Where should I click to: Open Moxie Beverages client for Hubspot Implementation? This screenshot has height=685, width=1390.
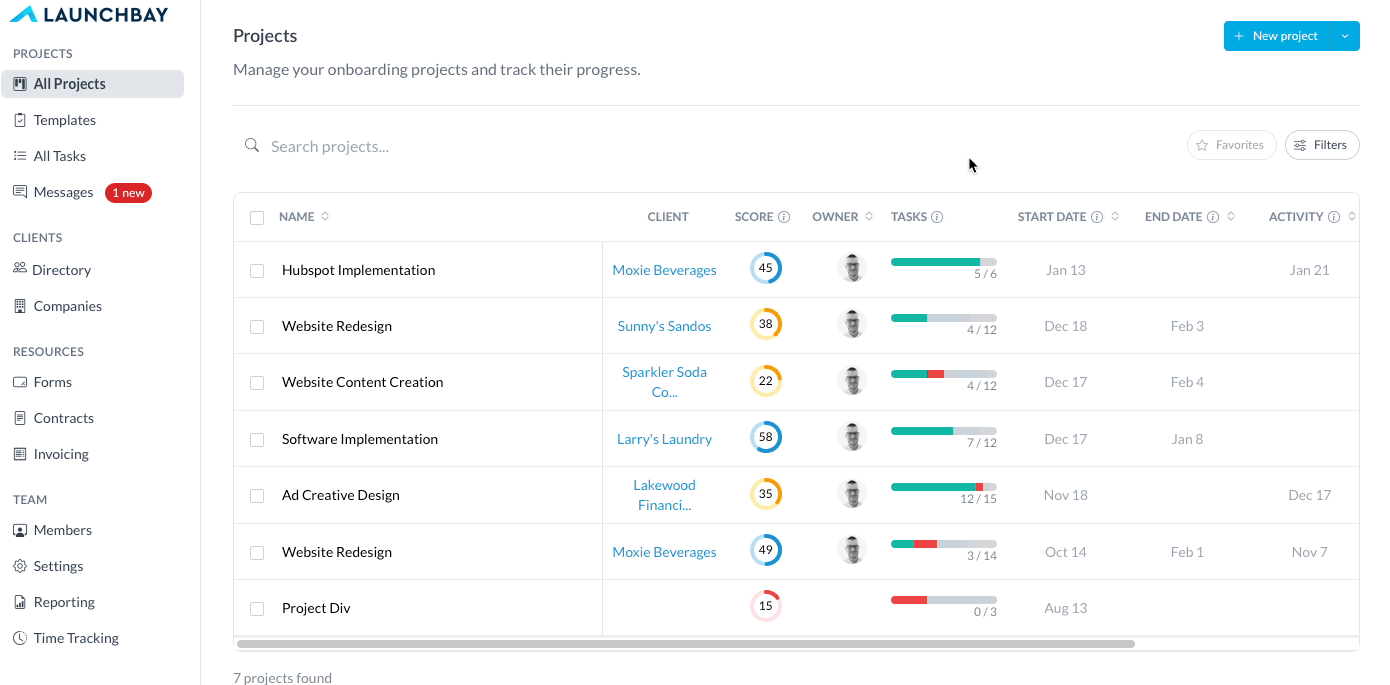click(664, 270)
